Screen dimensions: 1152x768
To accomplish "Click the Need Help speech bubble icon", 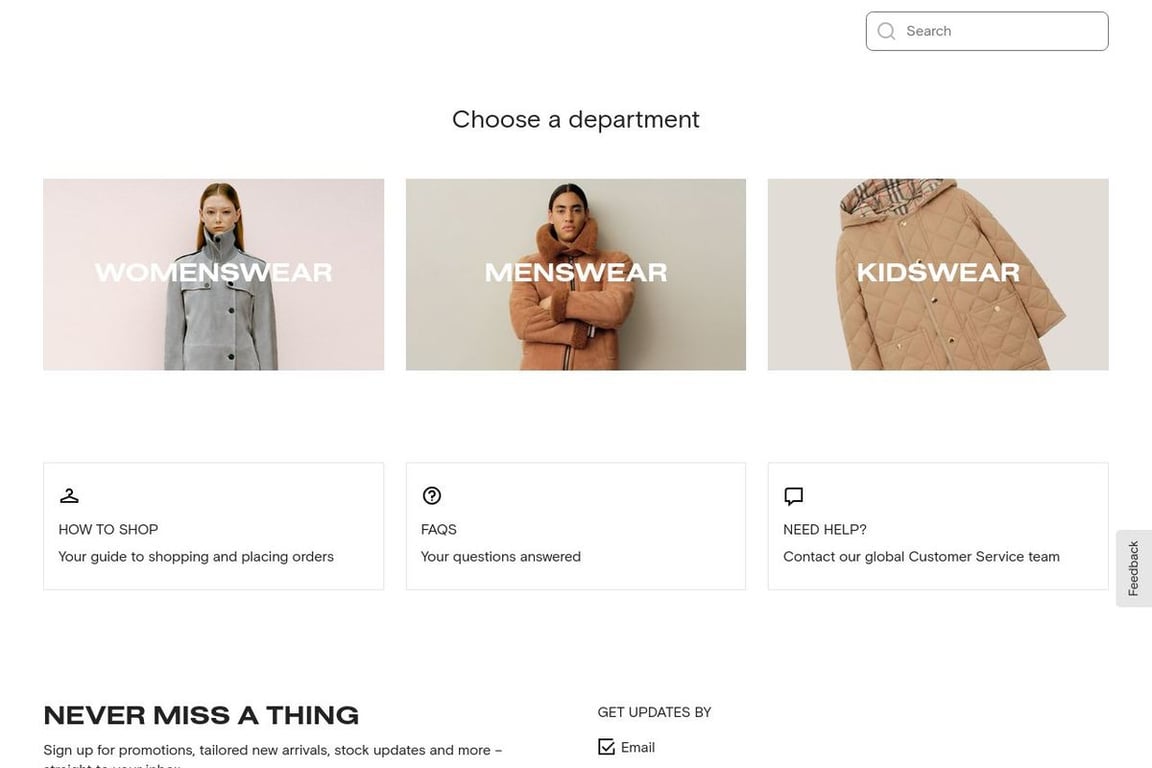I will click(x=793, y=495).
